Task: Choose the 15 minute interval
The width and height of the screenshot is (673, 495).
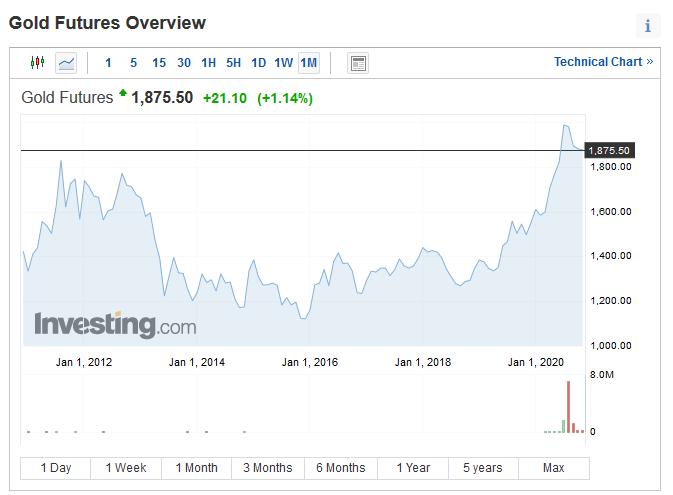Action: (x=159, y=63)
